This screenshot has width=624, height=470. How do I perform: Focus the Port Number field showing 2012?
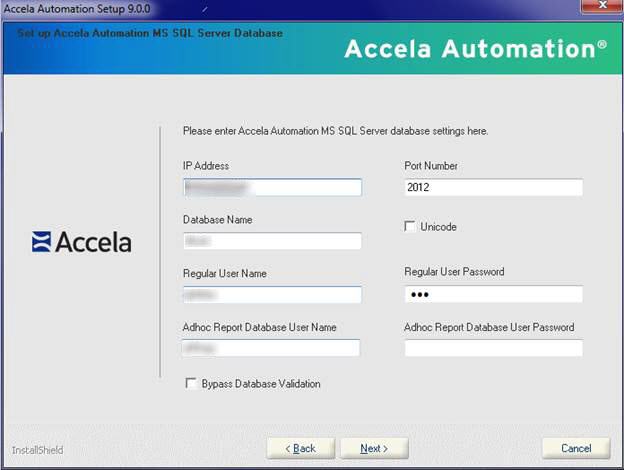click(493, 187)
